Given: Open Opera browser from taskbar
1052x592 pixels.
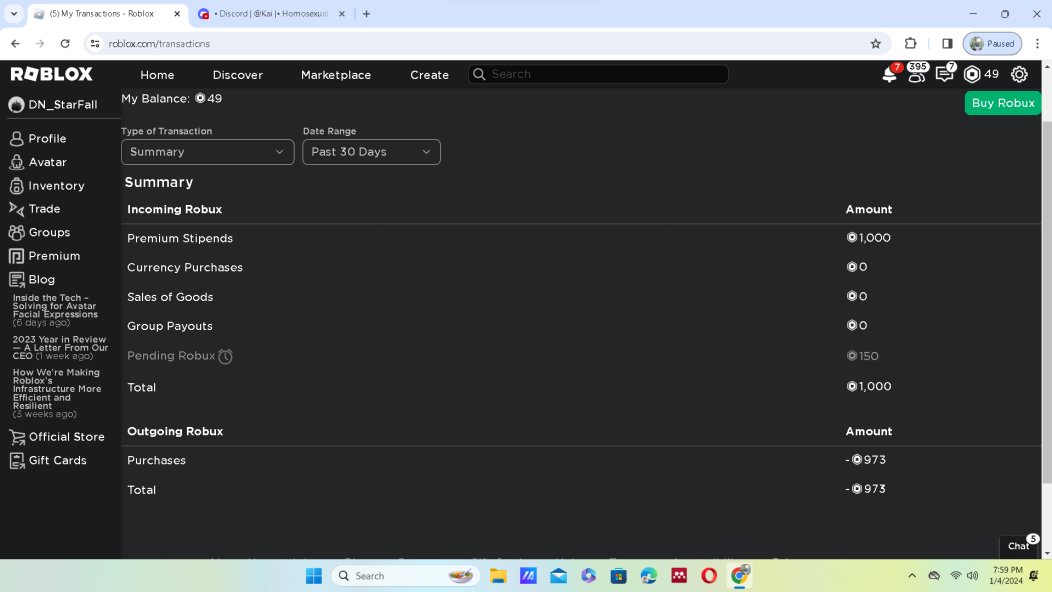Looking at the screenshot, I should [x=709, y=576].
